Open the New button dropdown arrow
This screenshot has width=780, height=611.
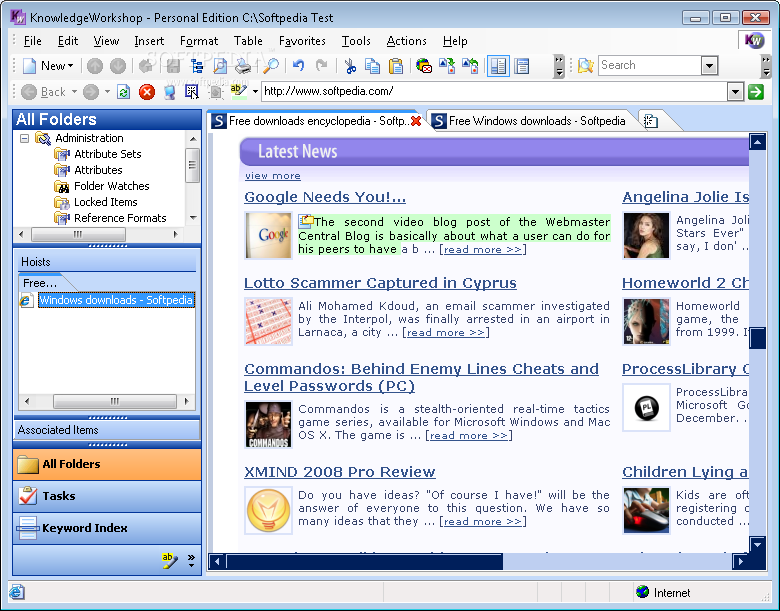click(x=71, y=66)
